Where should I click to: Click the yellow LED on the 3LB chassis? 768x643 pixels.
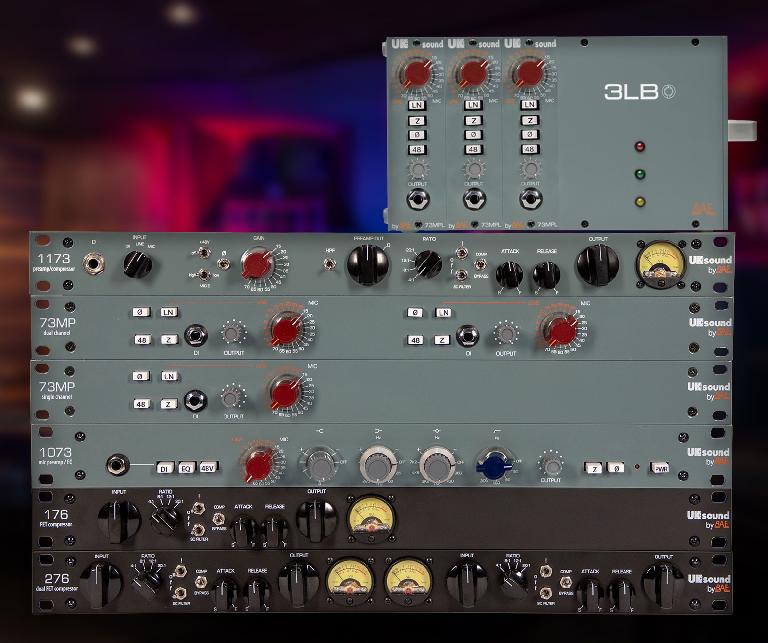tap(640, 201)
